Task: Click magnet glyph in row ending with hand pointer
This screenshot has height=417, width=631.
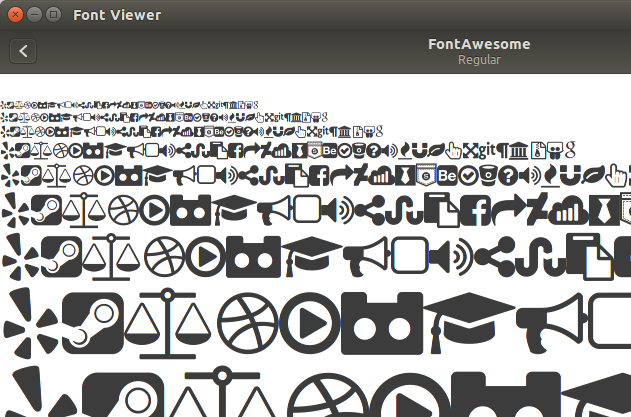Action: click(570, 175)
